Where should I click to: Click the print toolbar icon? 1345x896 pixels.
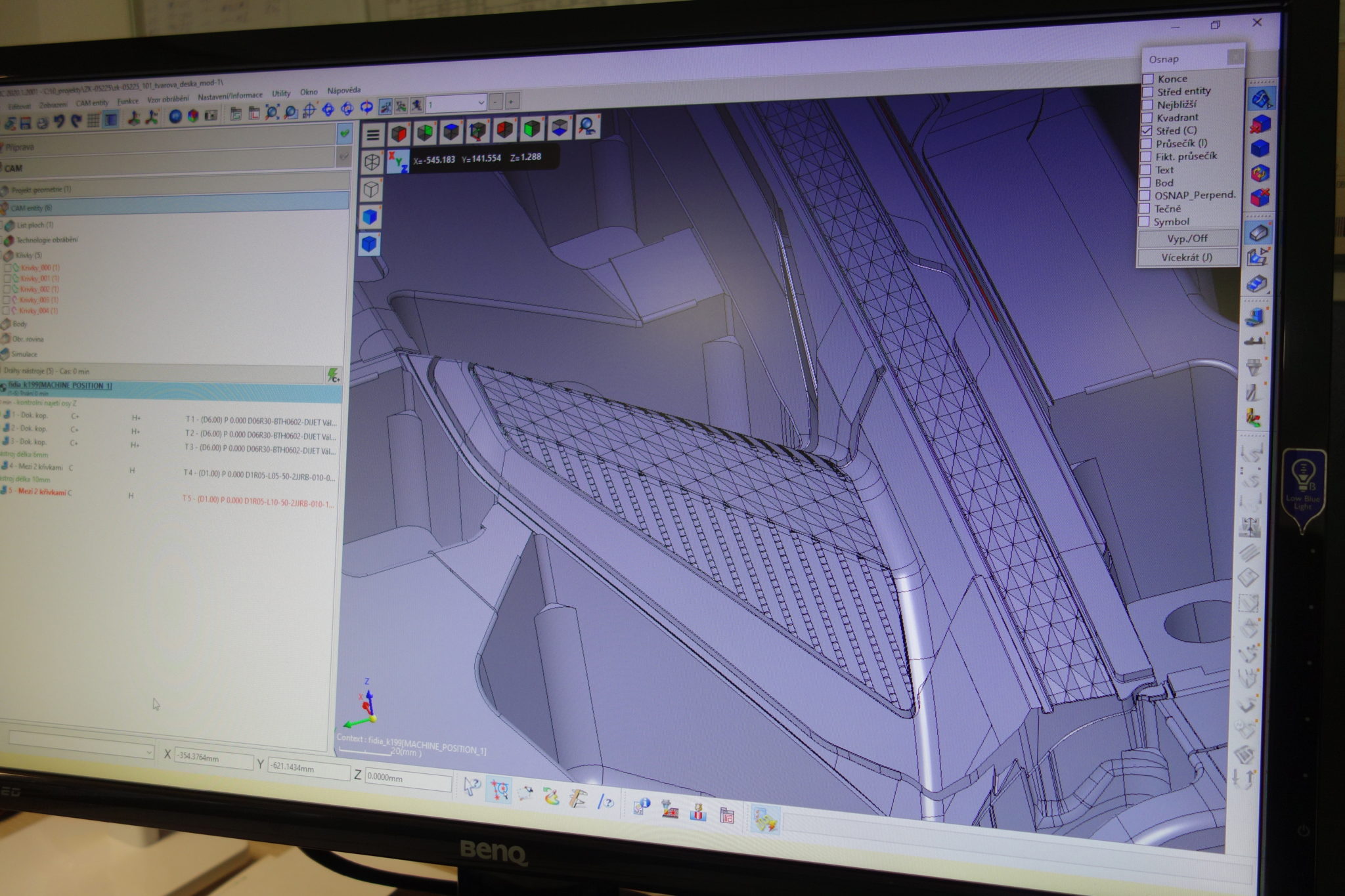(42, 123)
